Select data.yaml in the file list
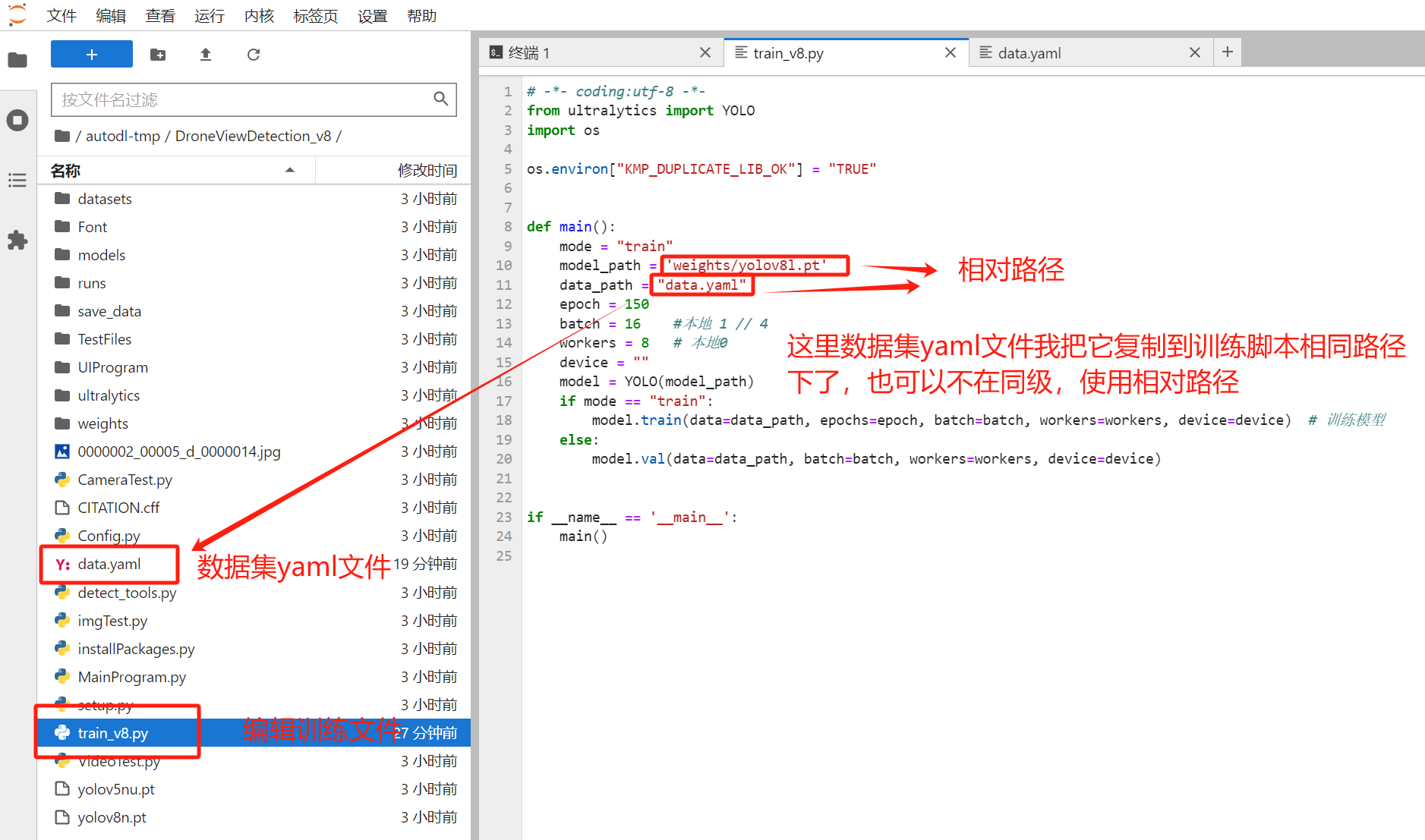This screenshot has width=1425, height=840. click(x=109, y=564)
